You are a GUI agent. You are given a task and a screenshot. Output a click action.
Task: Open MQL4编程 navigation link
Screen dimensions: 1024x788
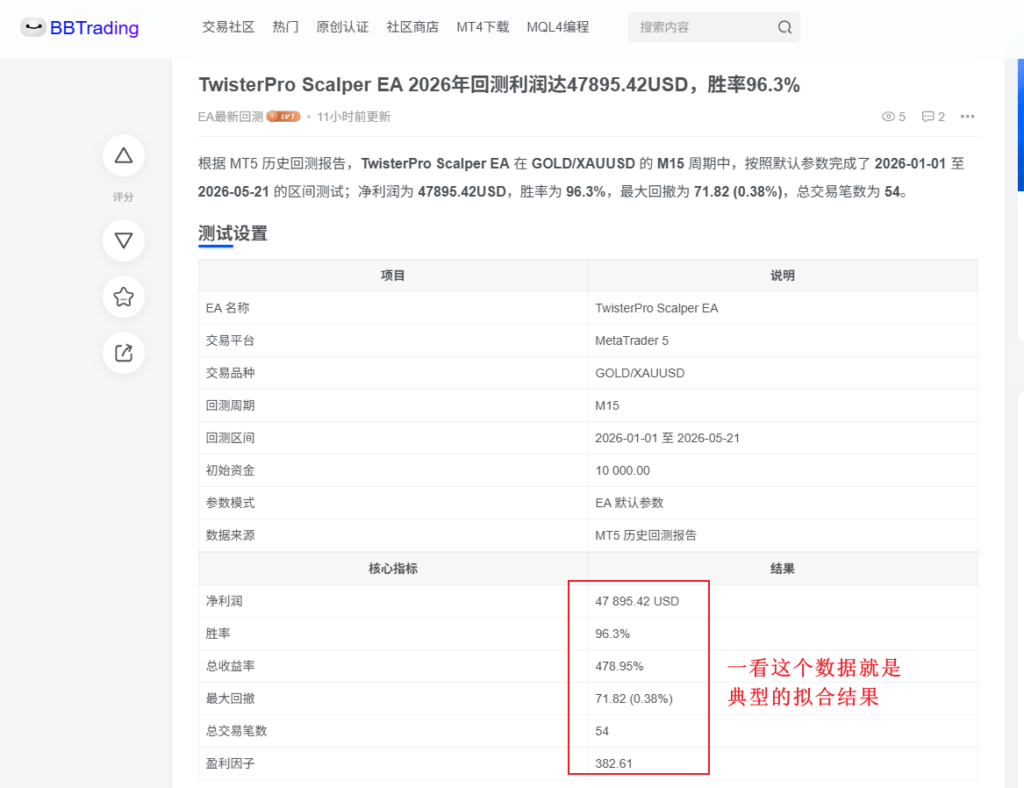coord(558,27)
